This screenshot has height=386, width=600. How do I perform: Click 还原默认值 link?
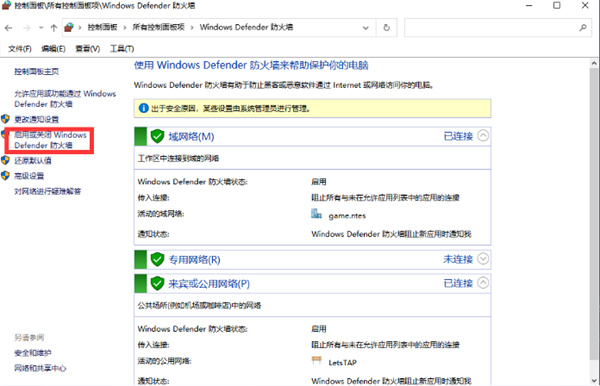click(33, 161)
